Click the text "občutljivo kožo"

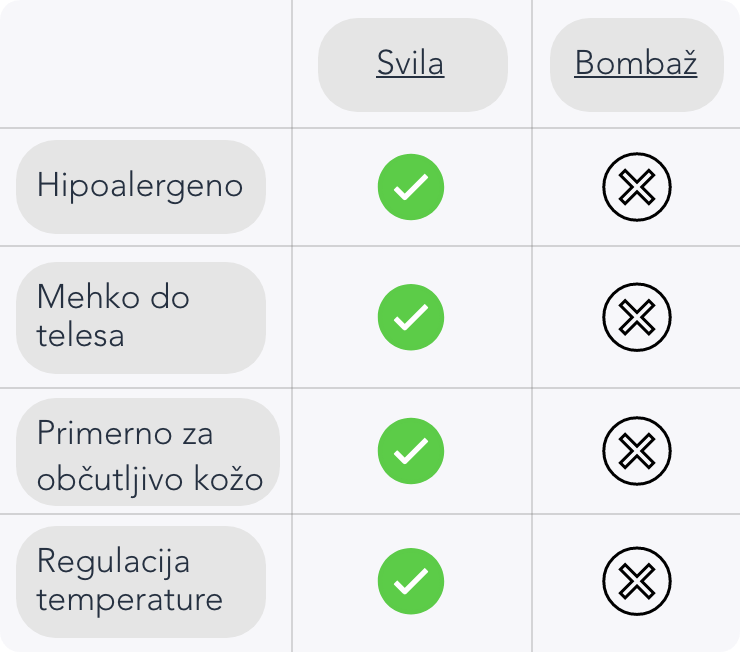[150, 480]
